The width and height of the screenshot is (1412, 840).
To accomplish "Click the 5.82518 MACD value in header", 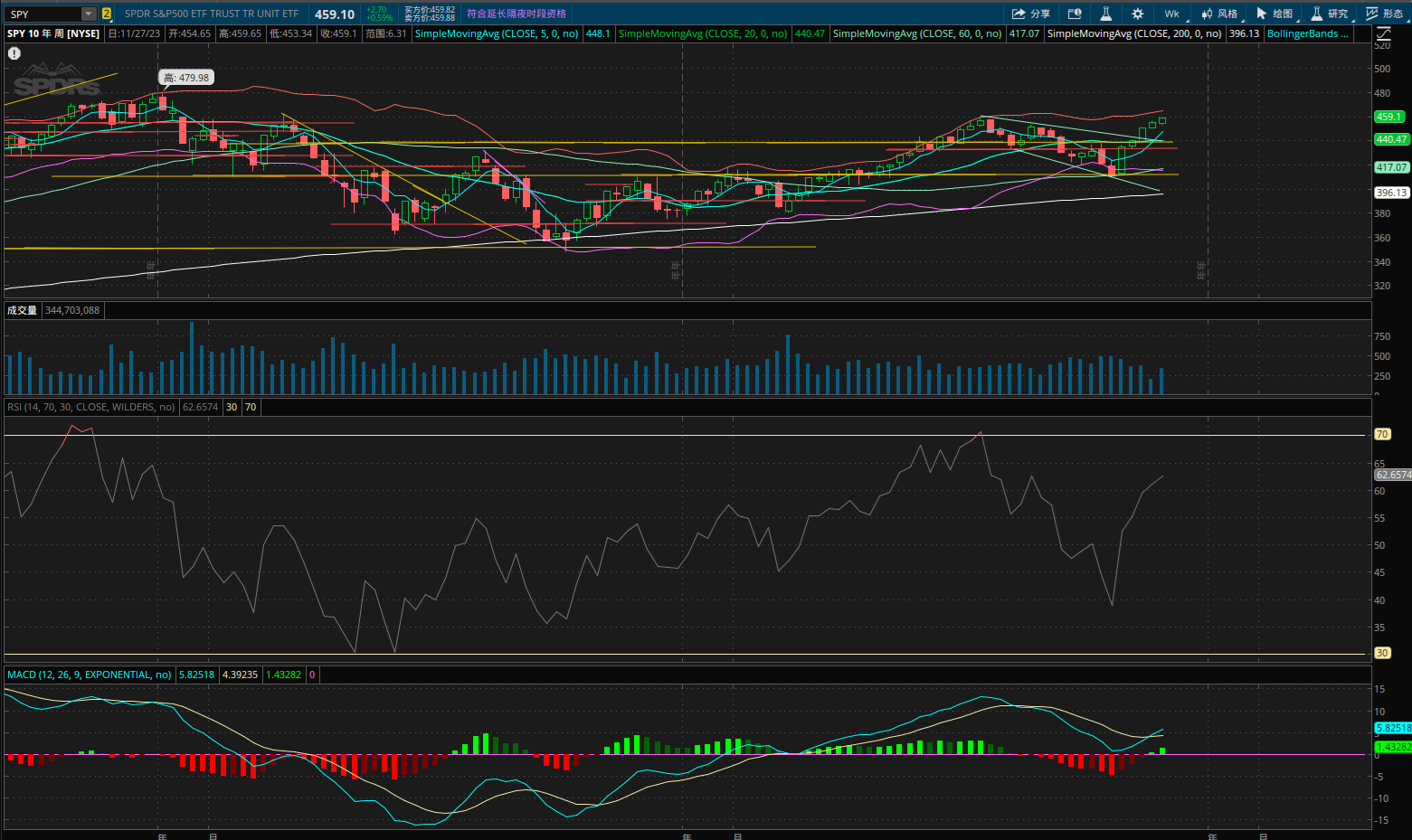I will [x=196, y=675].
